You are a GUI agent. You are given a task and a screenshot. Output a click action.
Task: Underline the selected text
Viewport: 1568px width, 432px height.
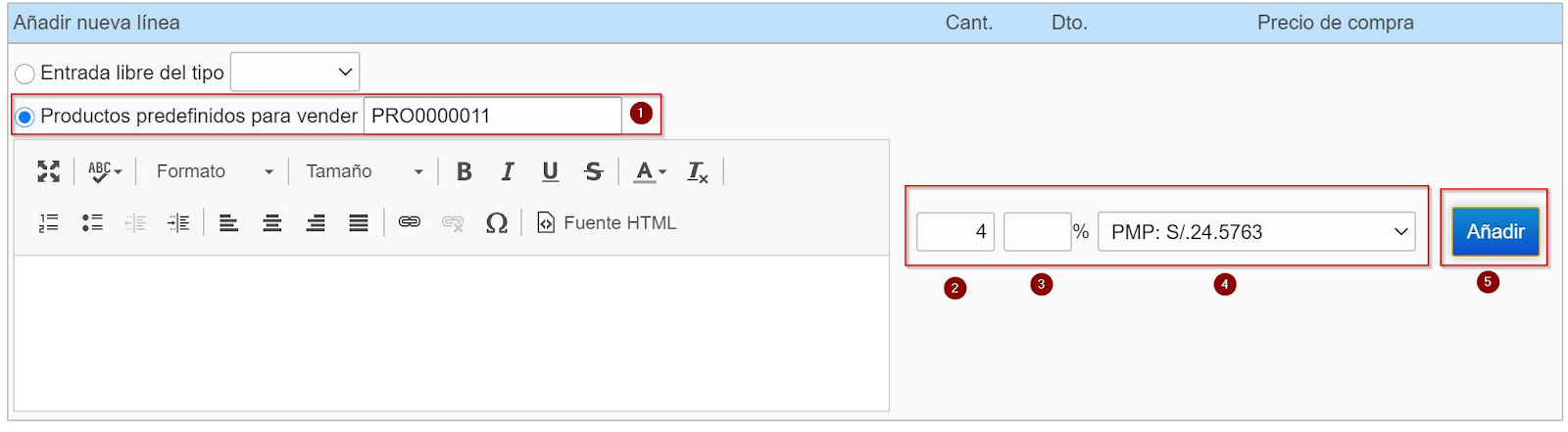click(x=550, y=171)
